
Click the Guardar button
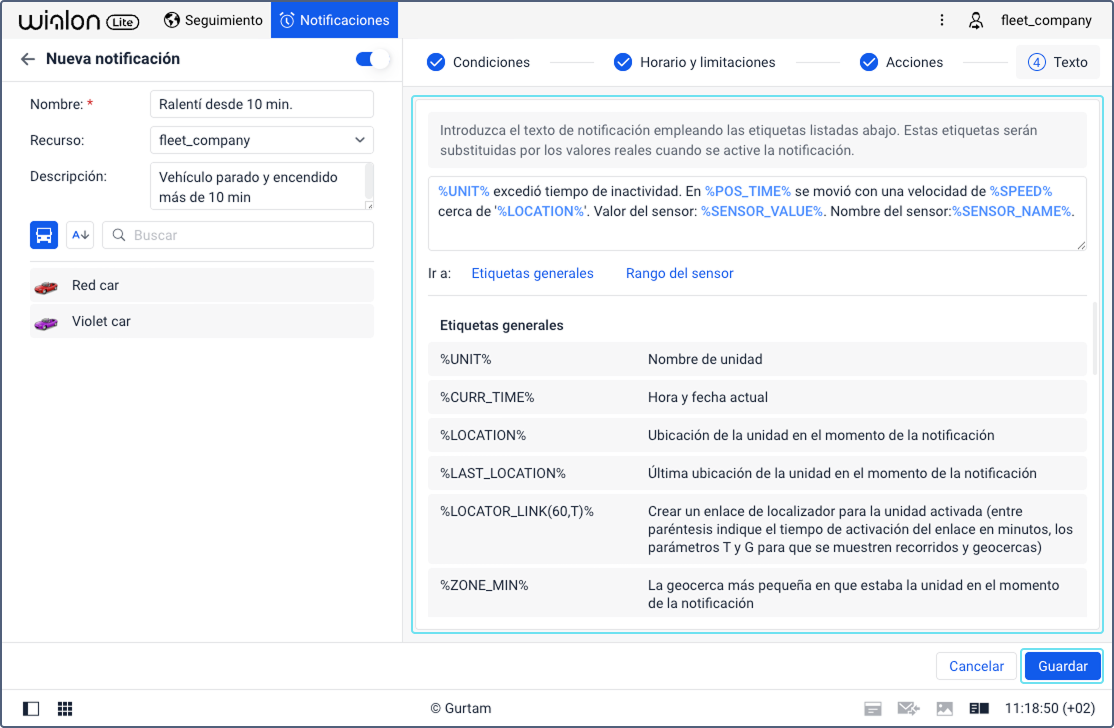pos(1062,666)
